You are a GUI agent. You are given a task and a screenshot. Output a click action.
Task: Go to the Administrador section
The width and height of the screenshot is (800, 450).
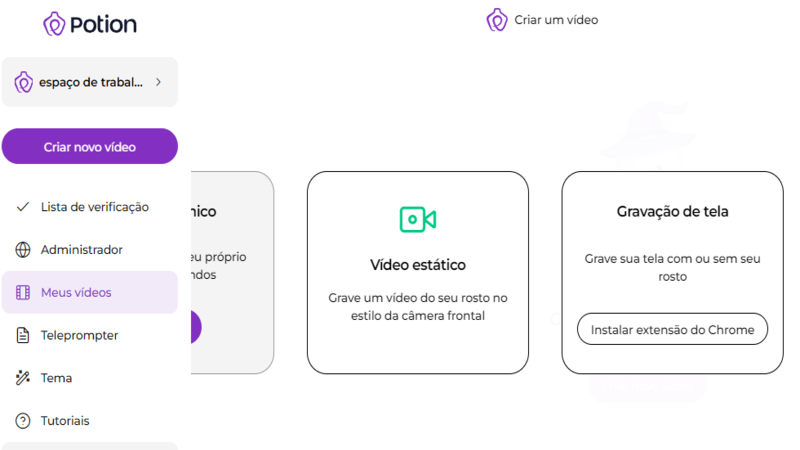tap(81, 250)
